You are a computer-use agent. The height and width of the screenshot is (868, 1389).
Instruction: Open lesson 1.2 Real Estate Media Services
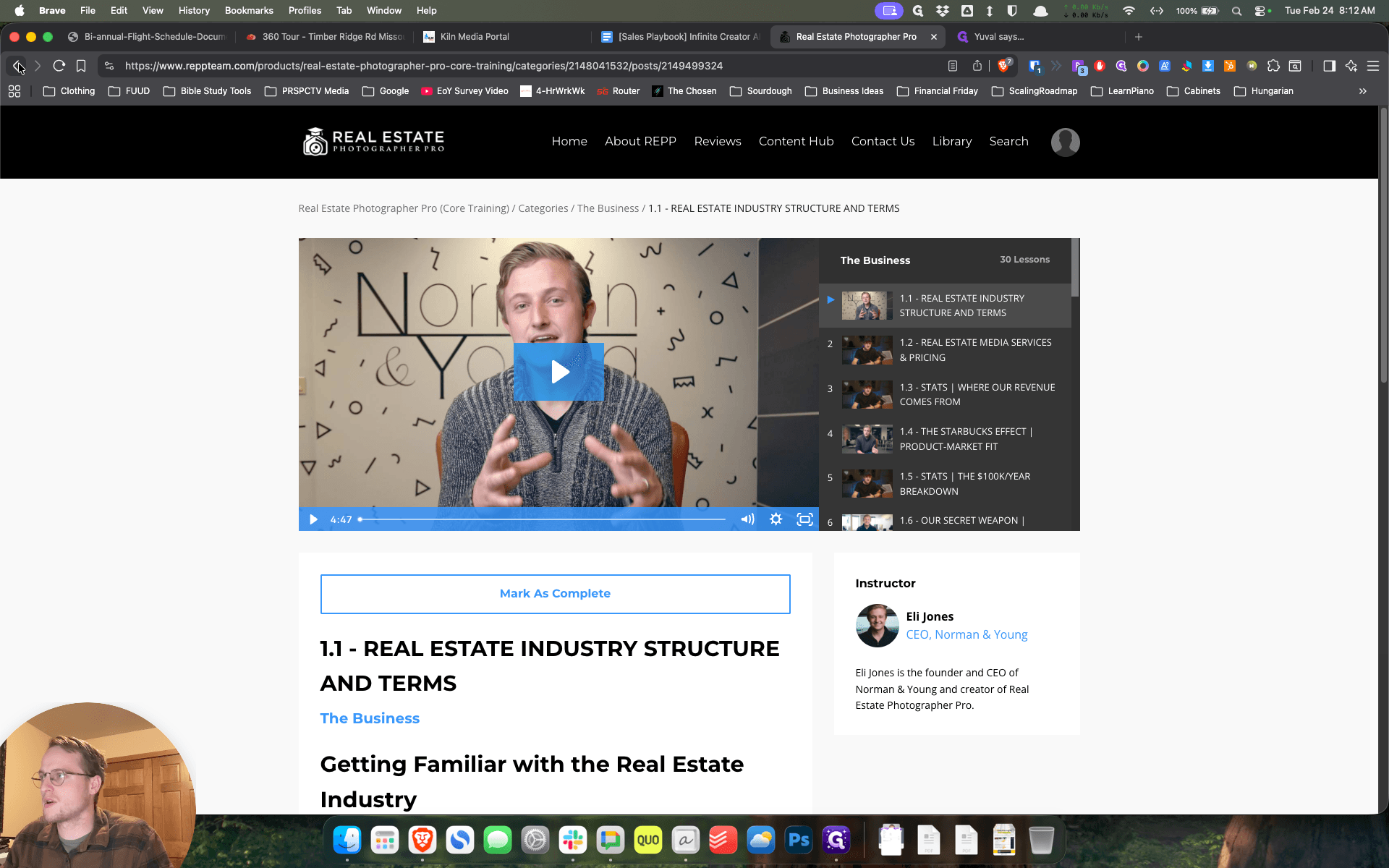pyautogui.click(x=945, y=350)
